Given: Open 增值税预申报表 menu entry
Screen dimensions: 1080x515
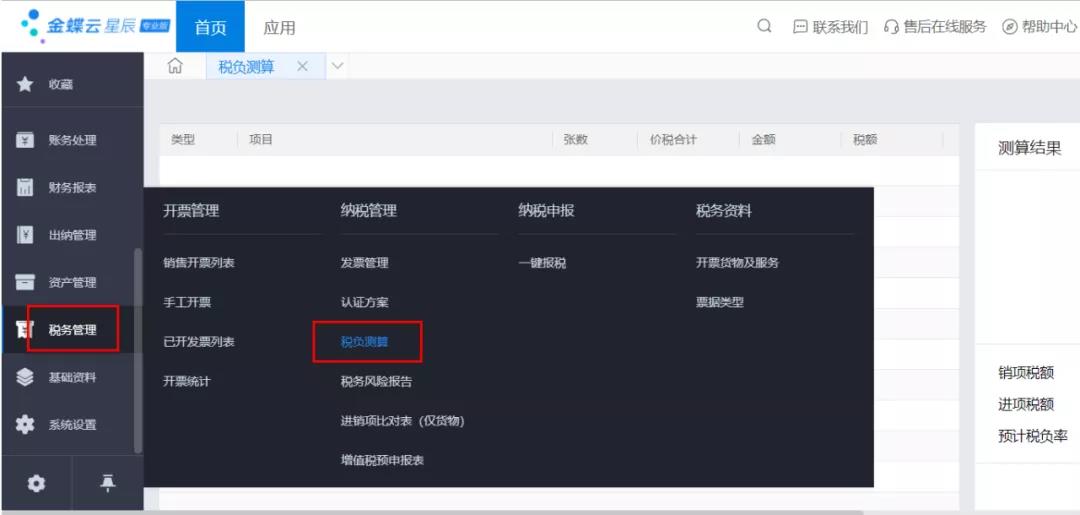Looking at the screenshot, I should coord(382,460).
